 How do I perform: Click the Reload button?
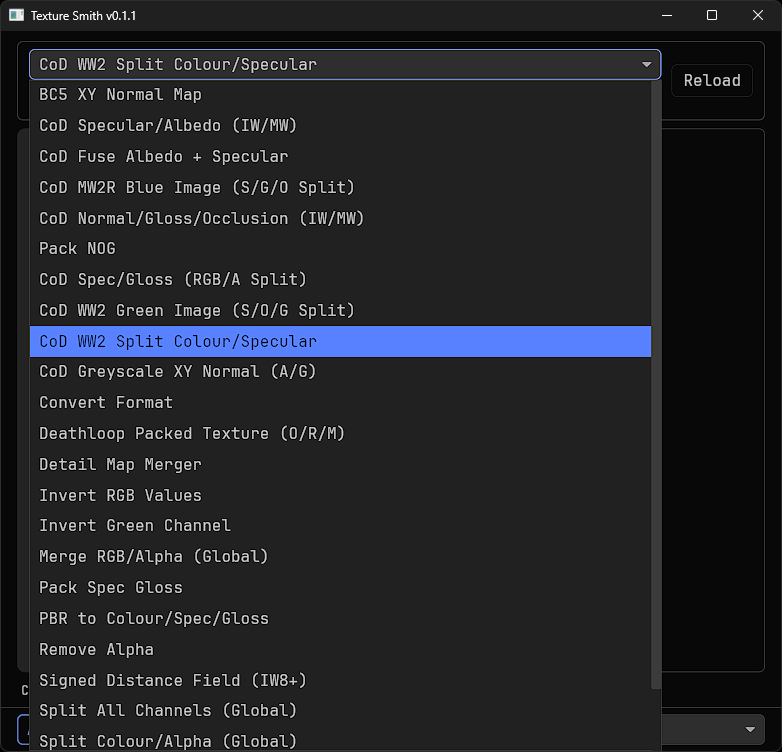(712, 80)
